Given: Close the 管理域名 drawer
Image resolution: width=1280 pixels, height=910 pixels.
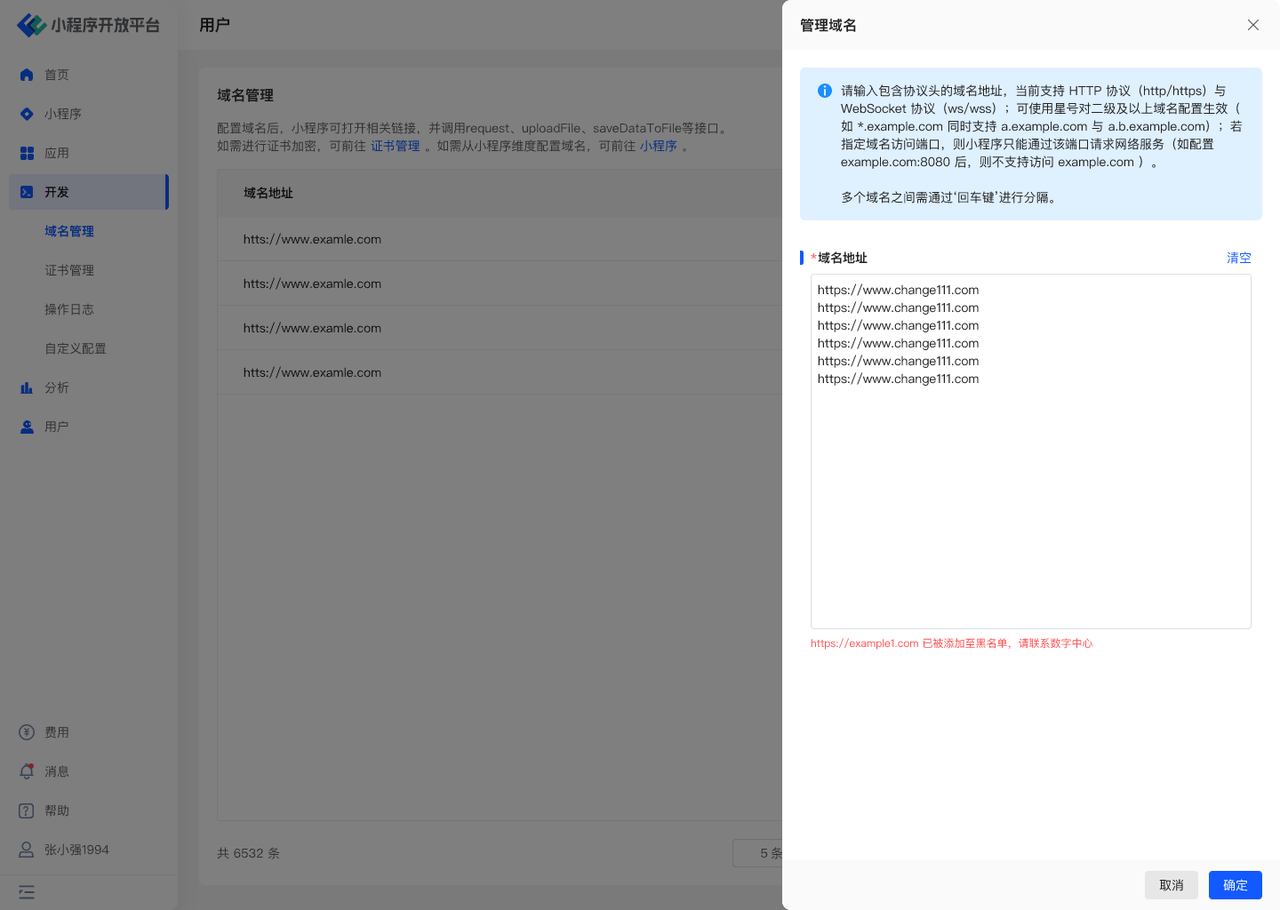Looking at the screenshot, I should [1253, 25].
